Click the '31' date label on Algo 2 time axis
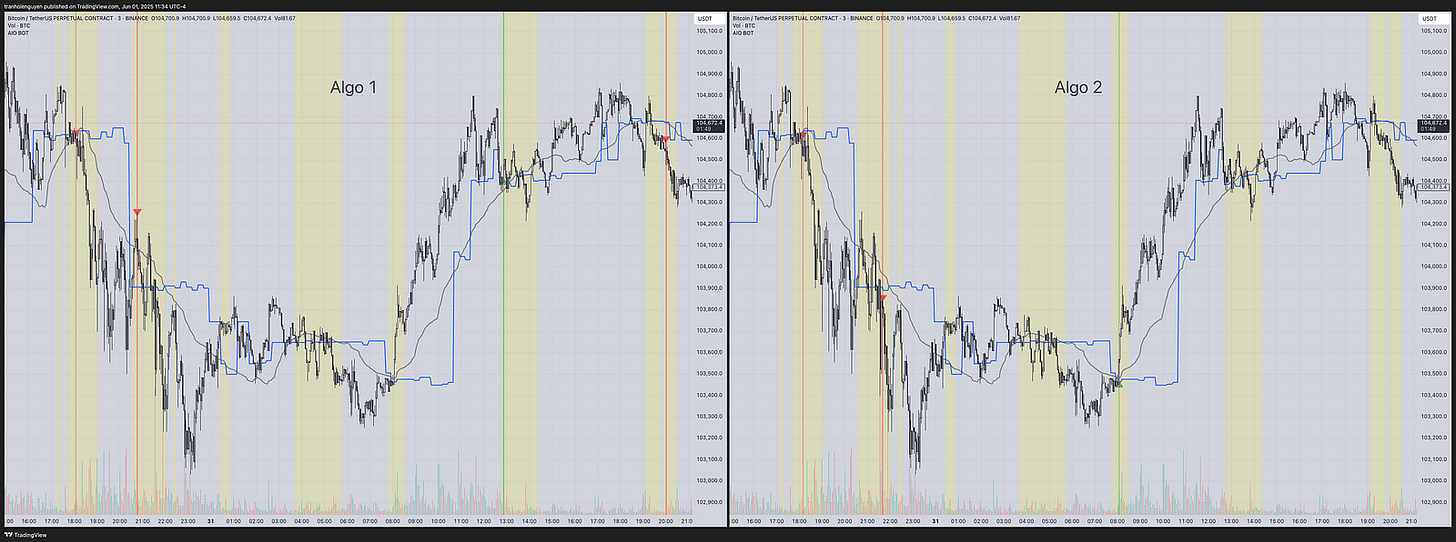Viewport: 1456px width, 542px height. [x=935, y=521]
